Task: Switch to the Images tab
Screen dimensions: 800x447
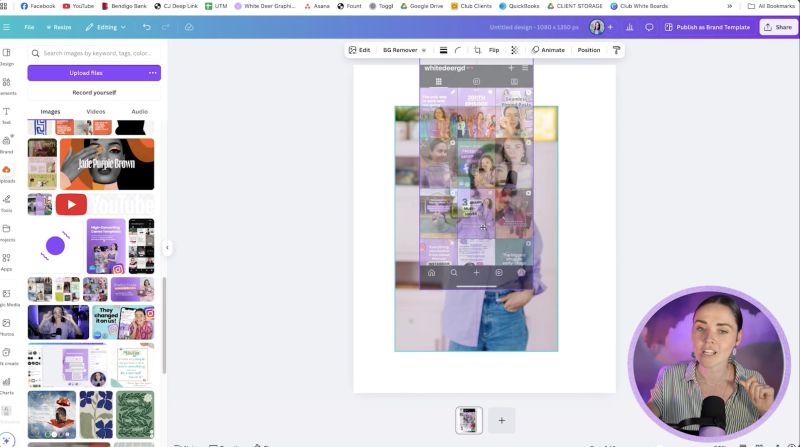Action: pyautogui.click(x=50, y=111)
